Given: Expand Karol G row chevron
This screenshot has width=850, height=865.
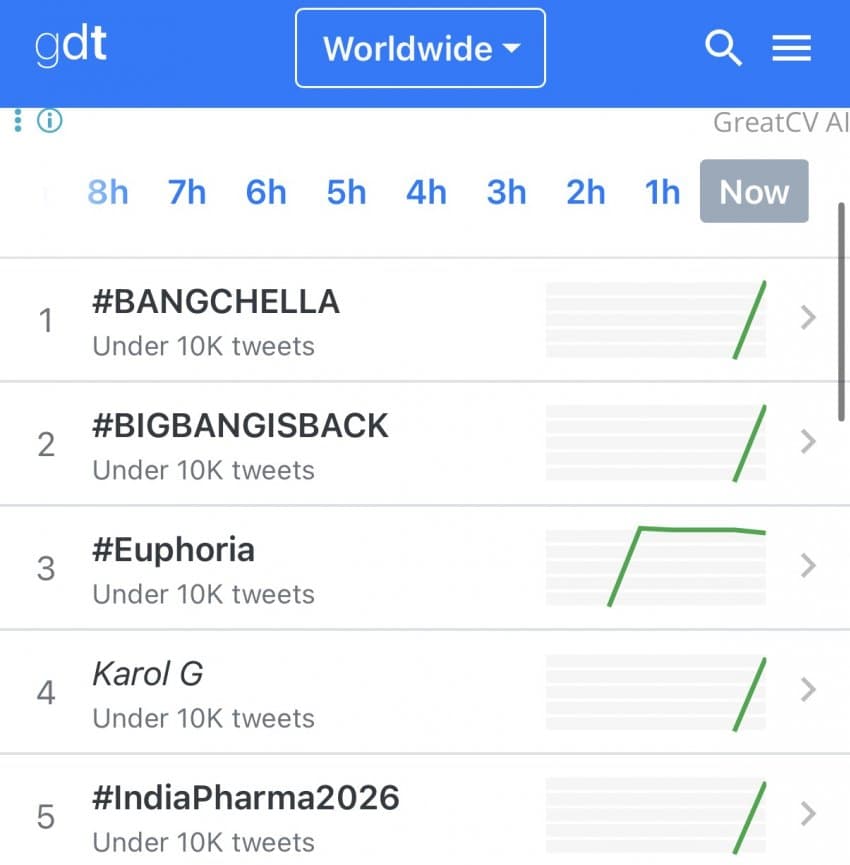Looking at the screenshot, I should (x=809, y=690).
